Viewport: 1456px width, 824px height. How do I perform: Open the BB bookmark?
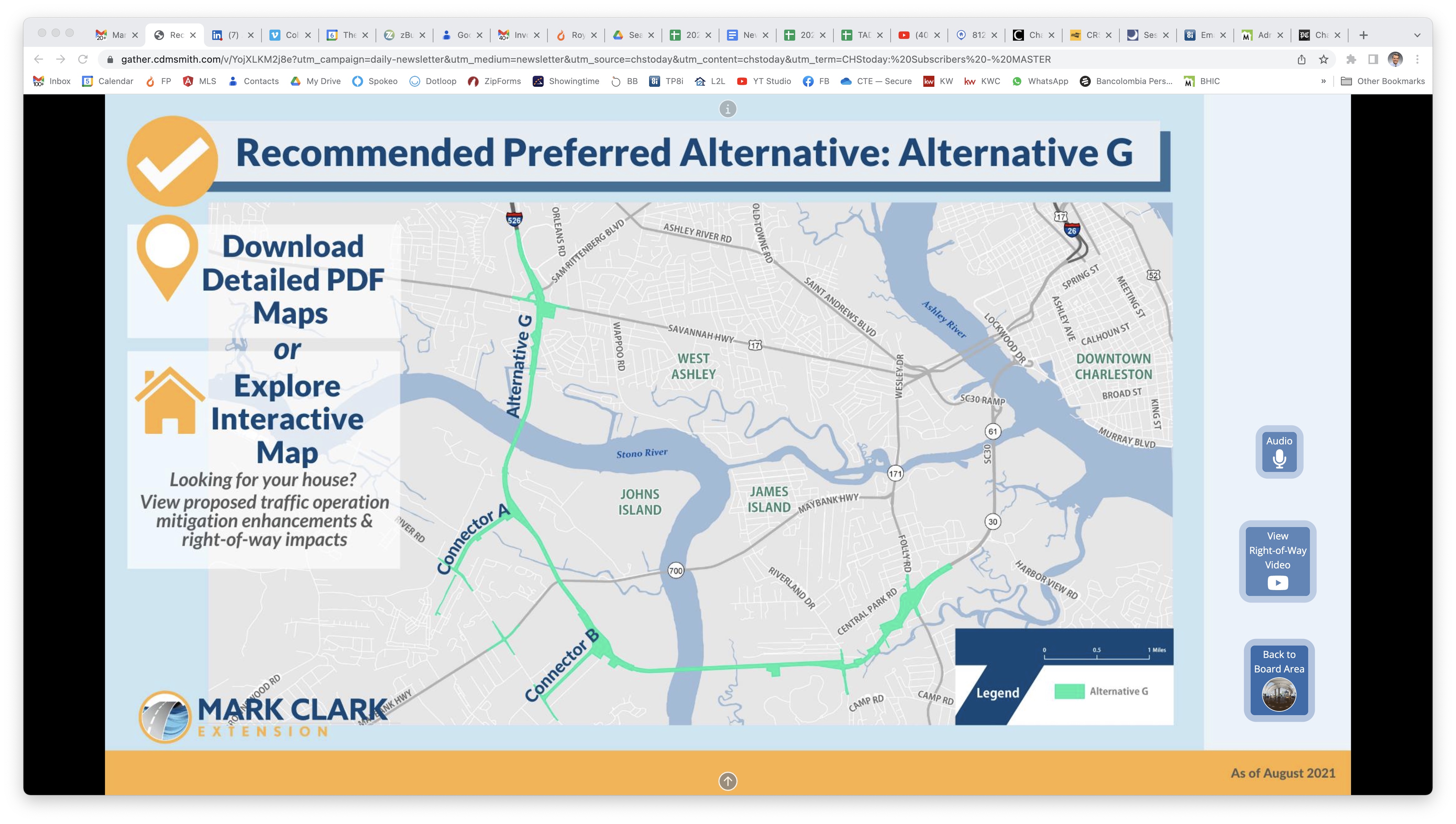point(624,82)
